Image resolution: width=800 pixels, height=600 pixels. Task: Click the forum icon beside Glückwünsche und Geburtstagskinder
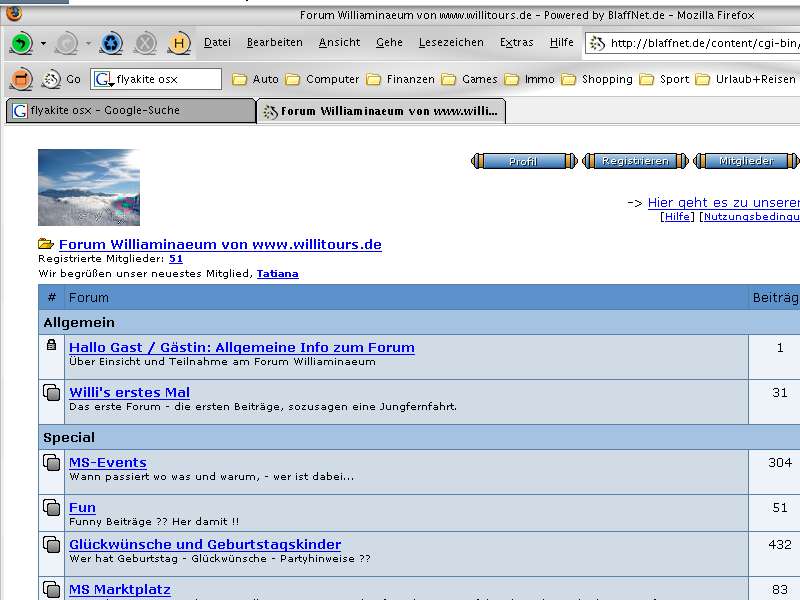pos(52,544)
